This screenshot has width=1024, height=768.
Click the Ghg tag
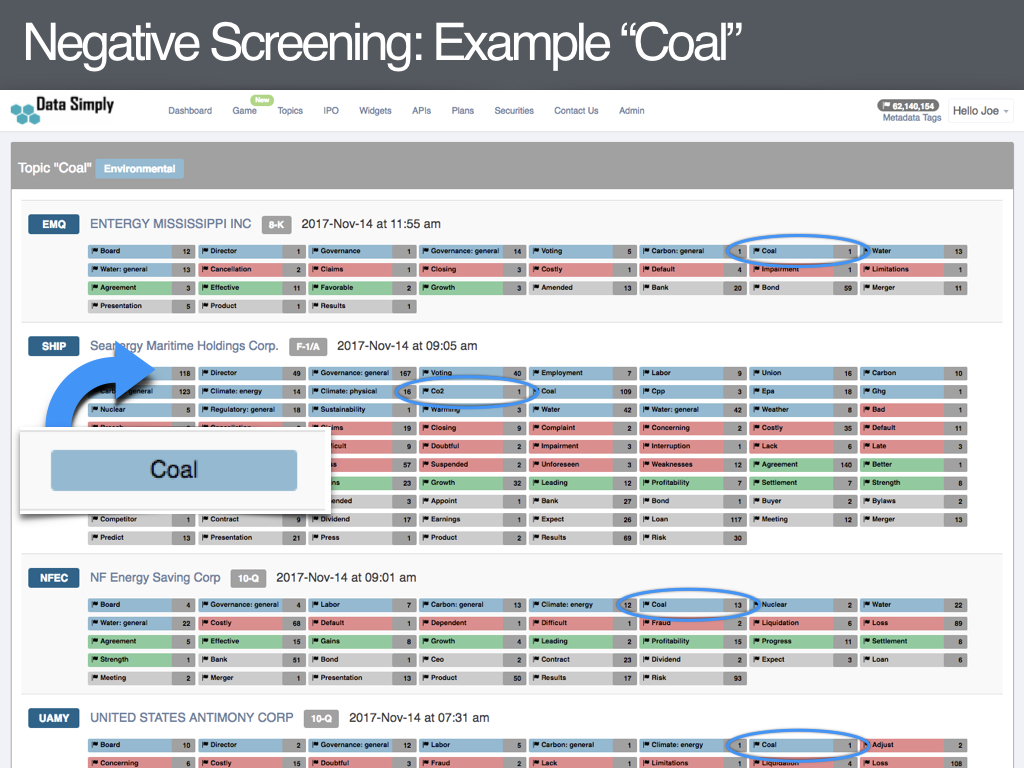914,391
